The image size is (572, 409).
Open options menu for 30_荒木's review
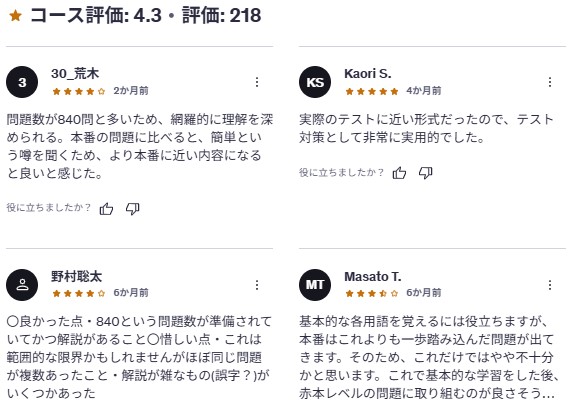click(x=257, y=82)
